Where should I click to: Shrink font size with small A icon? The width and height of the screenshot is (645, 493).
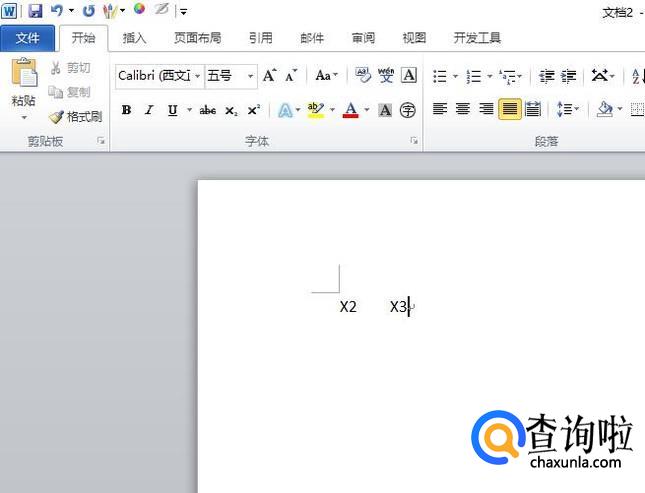point(291,76)
